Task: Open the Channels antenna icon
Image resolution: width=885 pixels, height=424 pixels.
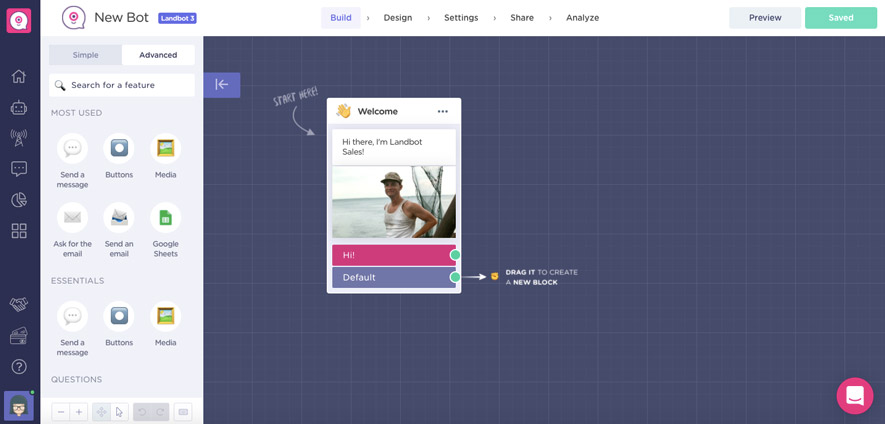Action: (x=19, y=138)
